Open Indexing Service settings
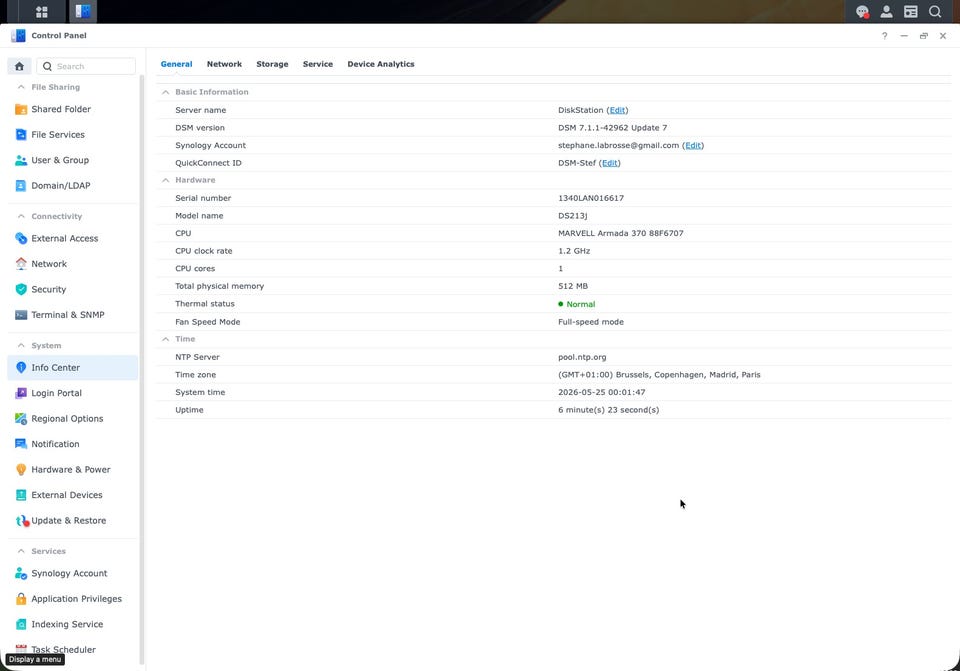This screenshot has height=671, width=960. (x=73, y=624)
